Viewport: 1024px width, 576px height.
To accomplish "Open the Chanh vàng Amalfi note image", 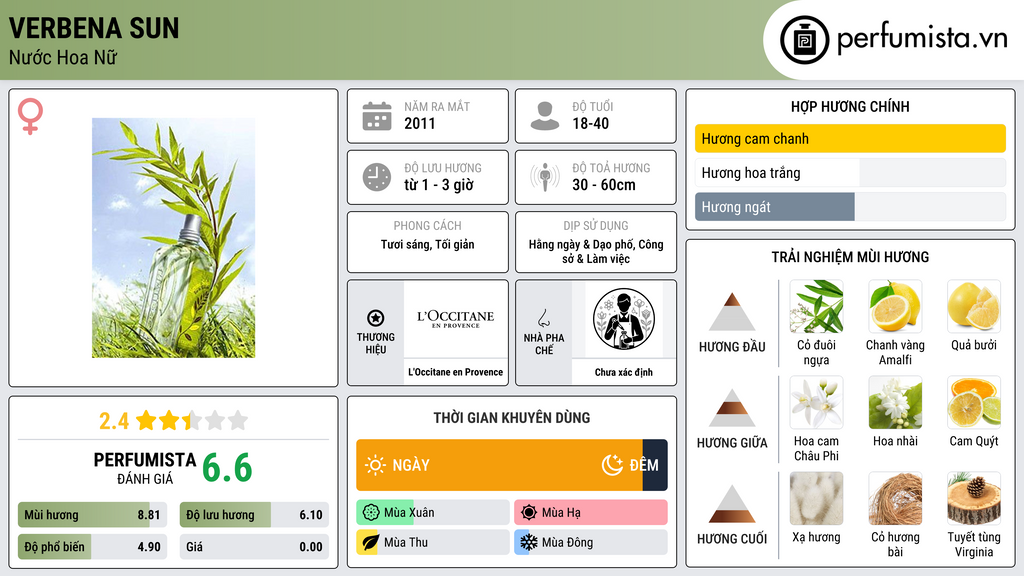I will (x=895, y=306).
